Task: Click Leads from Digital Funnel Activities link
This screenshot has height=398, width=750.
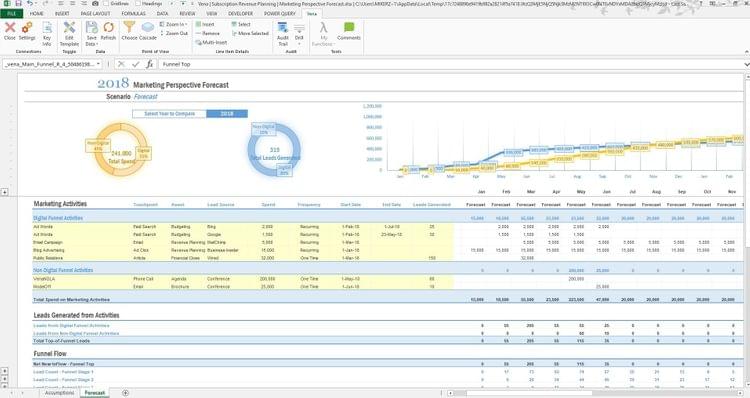Action: coord(71,326)
